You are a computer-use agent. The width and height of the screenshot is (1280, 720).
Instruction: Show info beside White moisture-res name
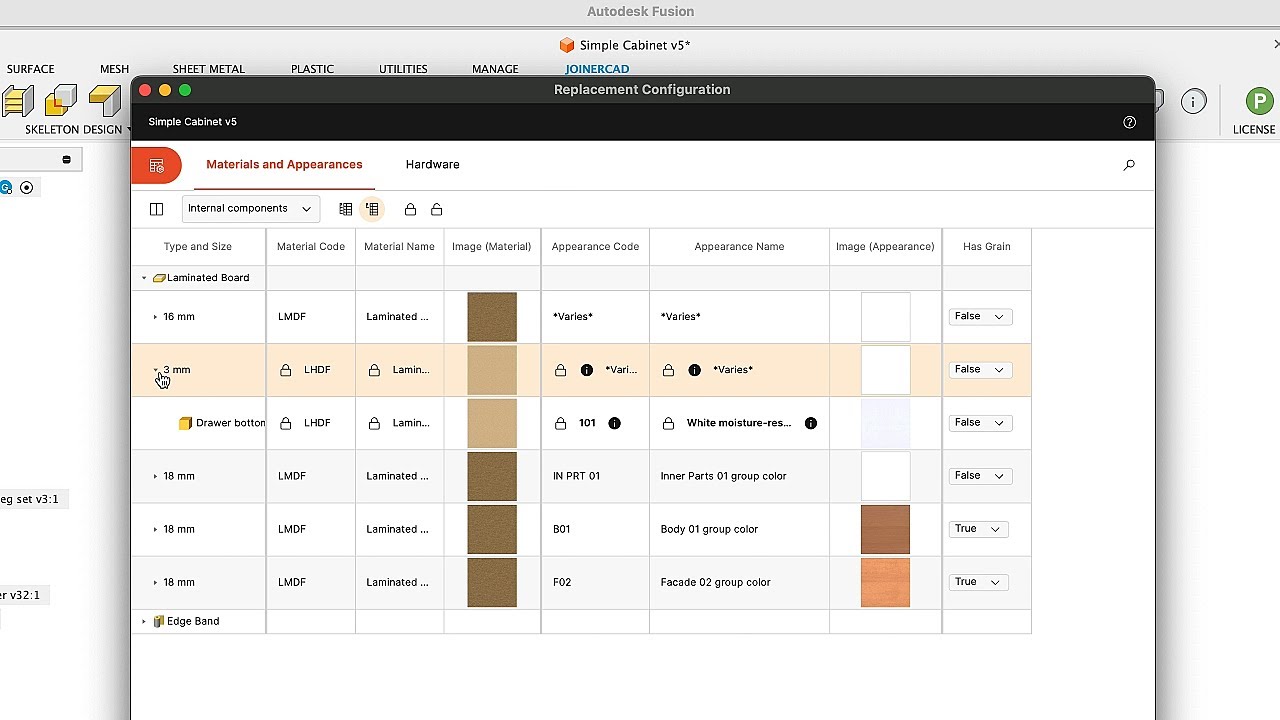click(811, 423)
